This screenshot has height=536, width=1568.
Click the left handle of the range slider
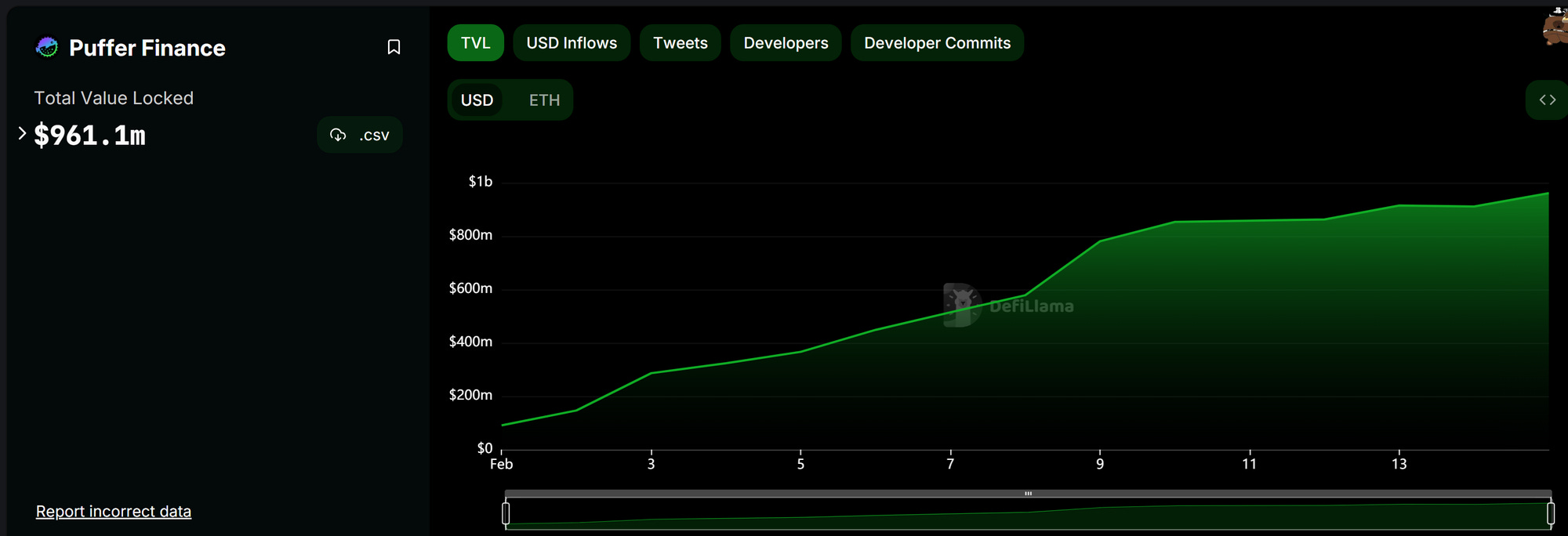[x=506, y=513]
